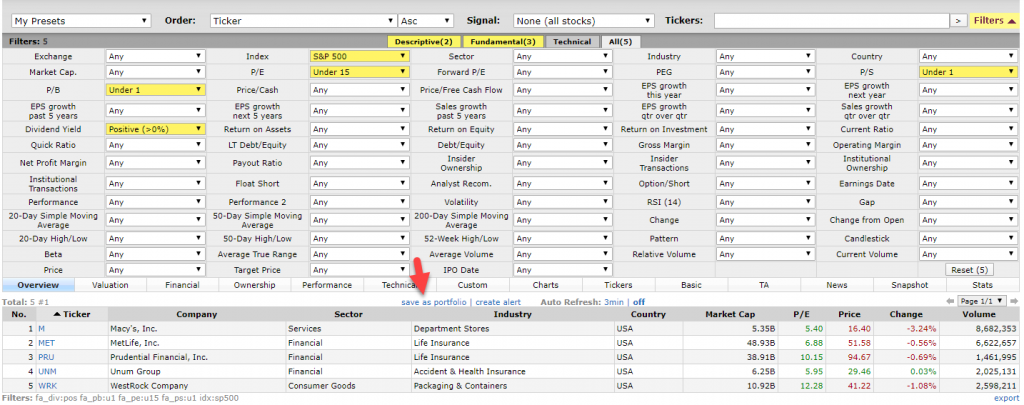Sort table by Sector column header
Viewport: 1024px width, 405px height.
[349, 314]
